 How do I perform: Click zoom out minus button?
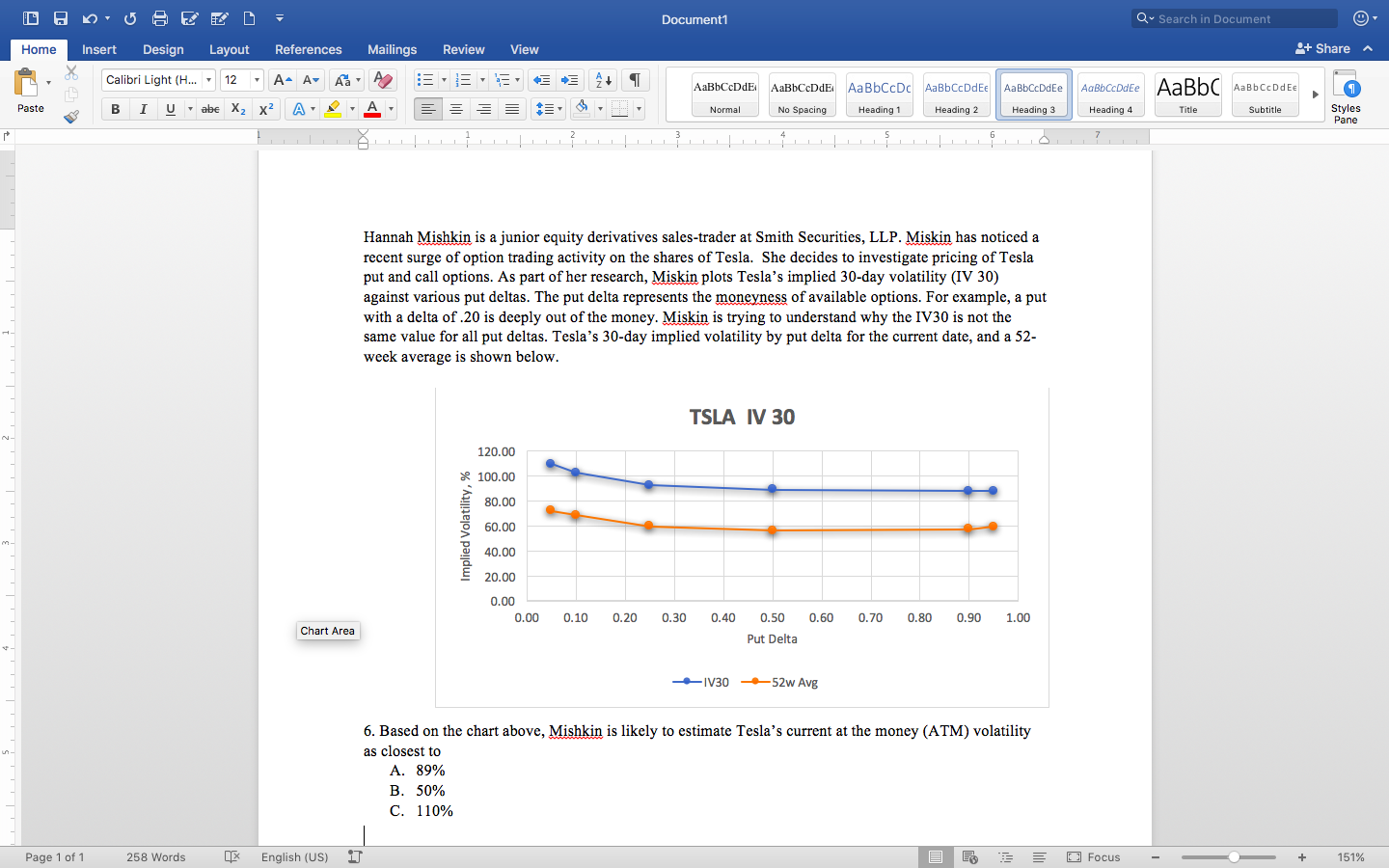tap(1156, 856)
